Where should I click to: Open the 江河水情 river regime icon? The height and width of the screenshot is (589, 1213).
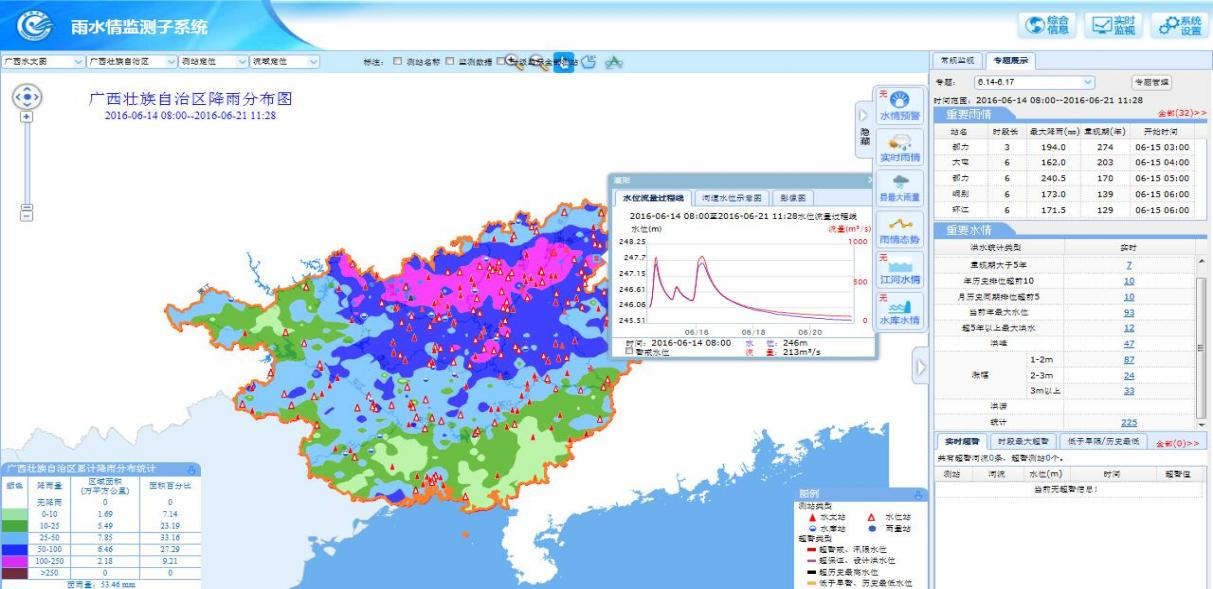tap(899, 270)
